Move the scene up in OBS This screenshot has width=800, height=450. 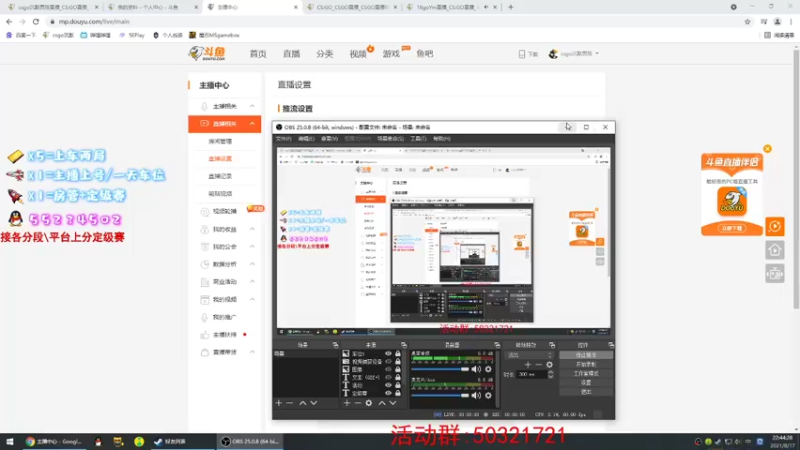coord(303,403)
